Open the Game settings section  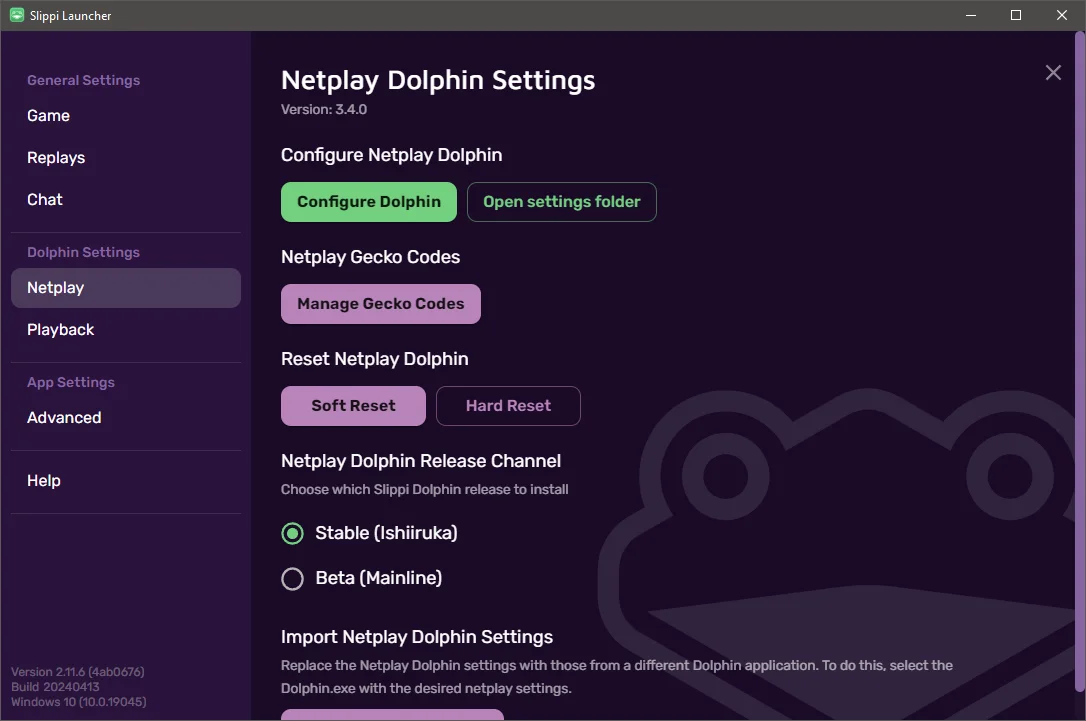tap(48, 115)
